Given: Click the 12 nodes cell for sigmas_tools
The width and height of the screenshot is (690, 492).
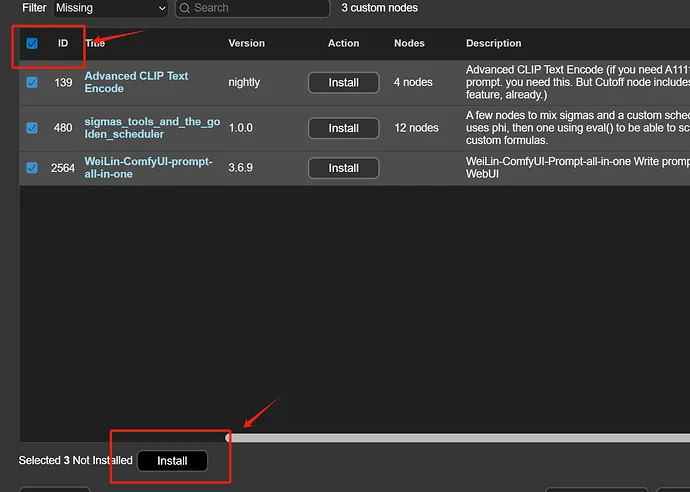Looking at the screenshot, I should tap(417, 128).
